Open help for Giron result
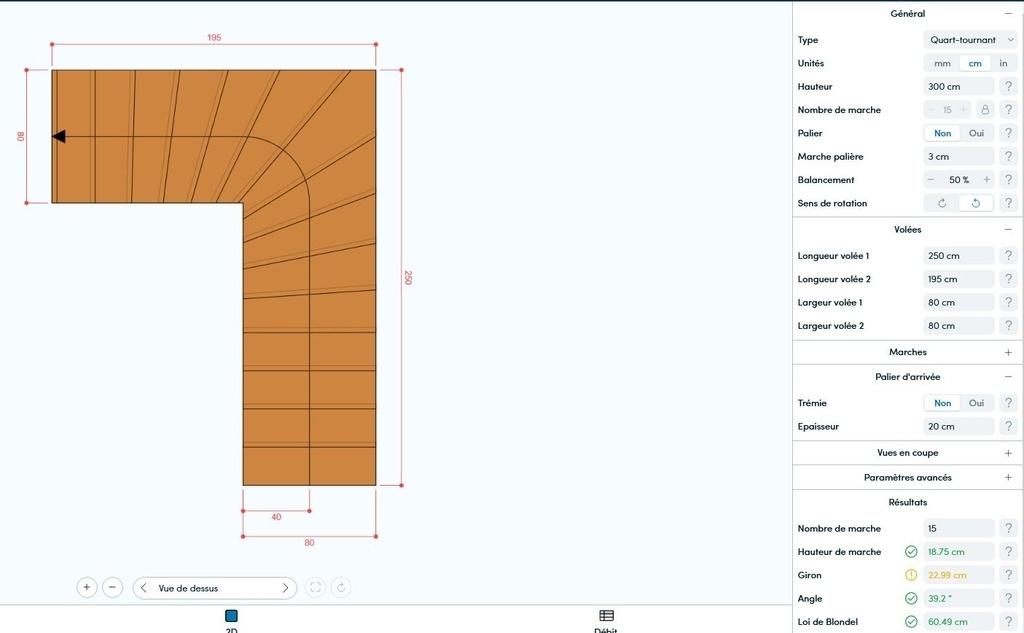The height and width of the screenshot is (633, 1024). click(x=1008, y=575)
